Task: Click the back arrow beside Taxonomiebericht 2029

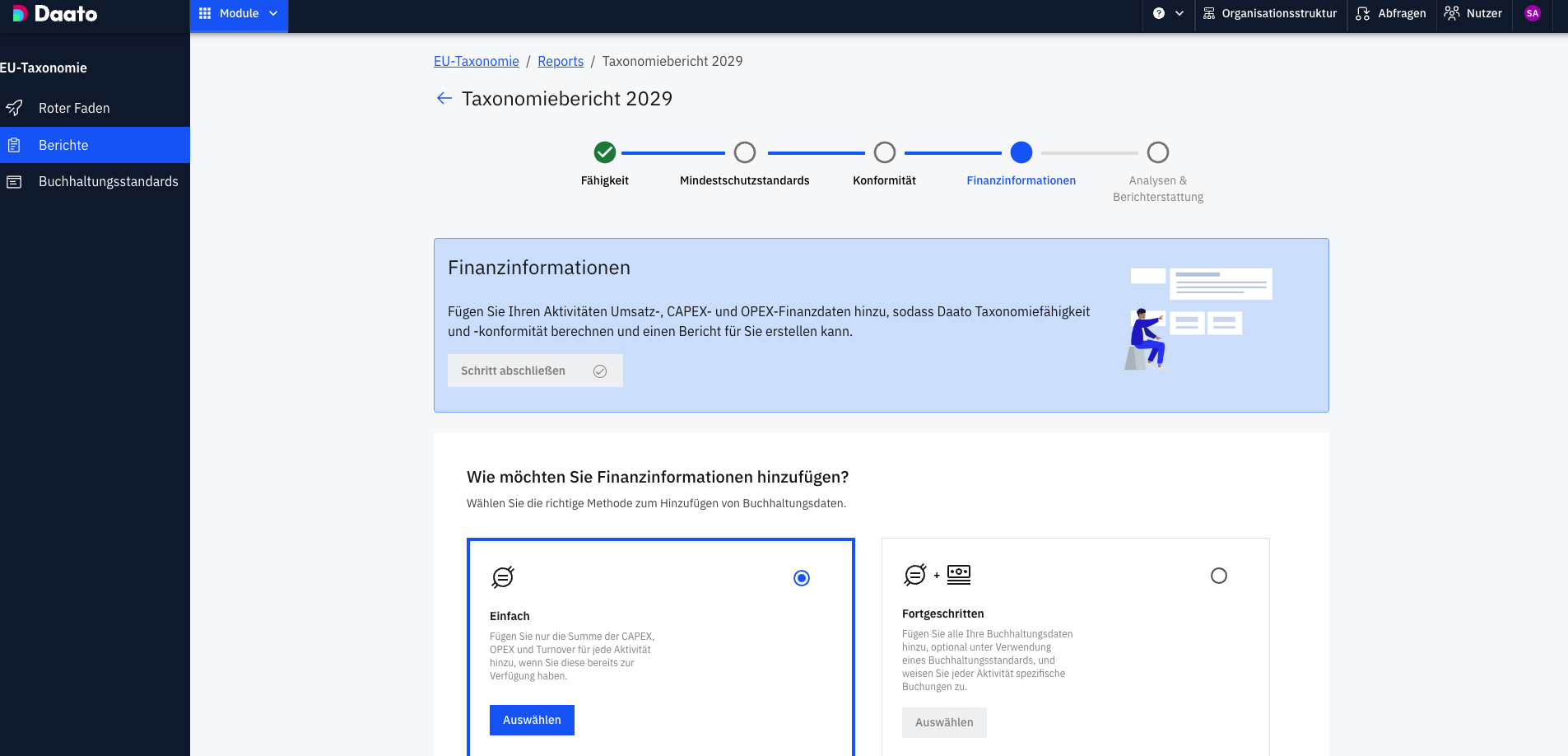Action: click(444, 99)
